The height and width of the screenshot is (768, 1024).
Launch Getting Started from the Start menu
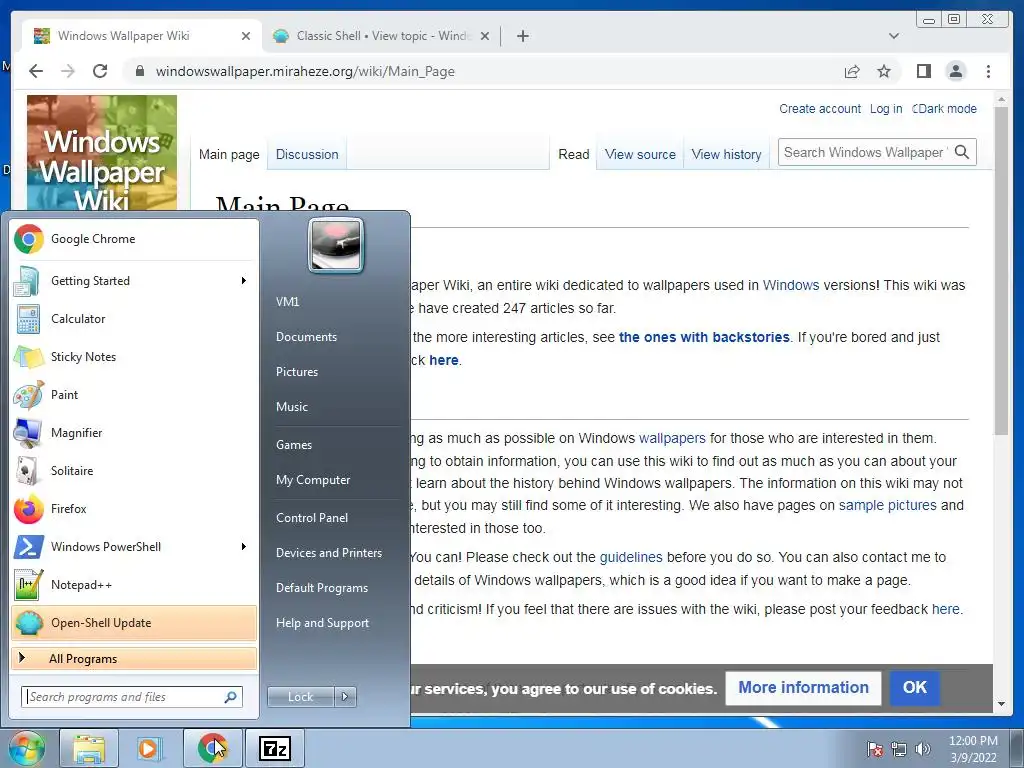point(134,281)
